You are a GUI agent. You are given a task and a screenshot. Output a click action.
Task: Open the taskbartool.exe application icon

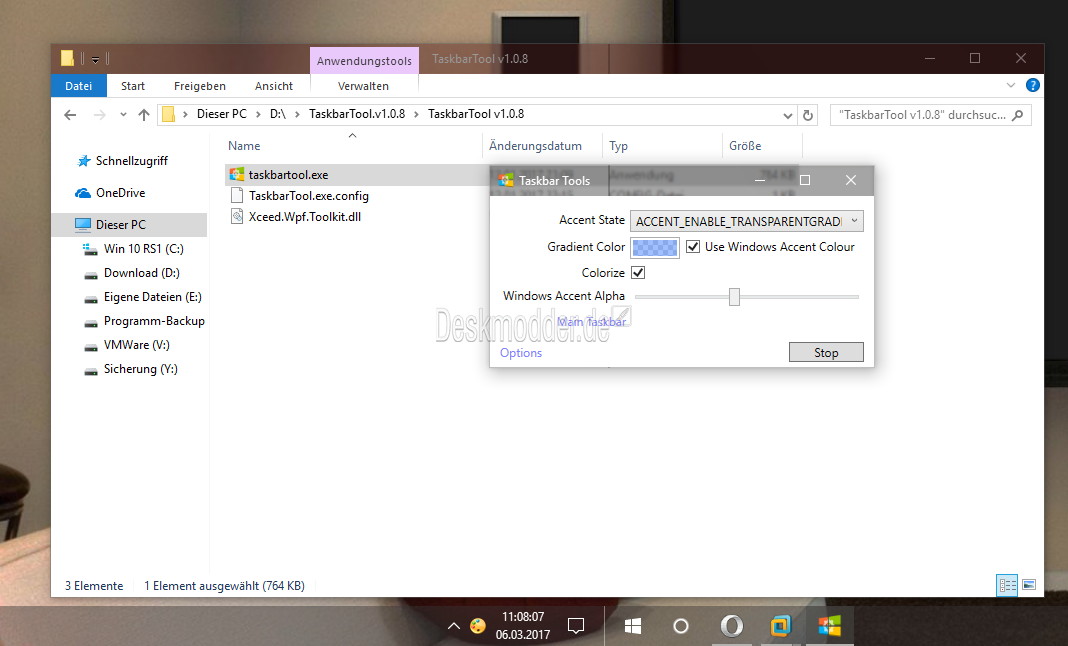click(x=236, y=174)
